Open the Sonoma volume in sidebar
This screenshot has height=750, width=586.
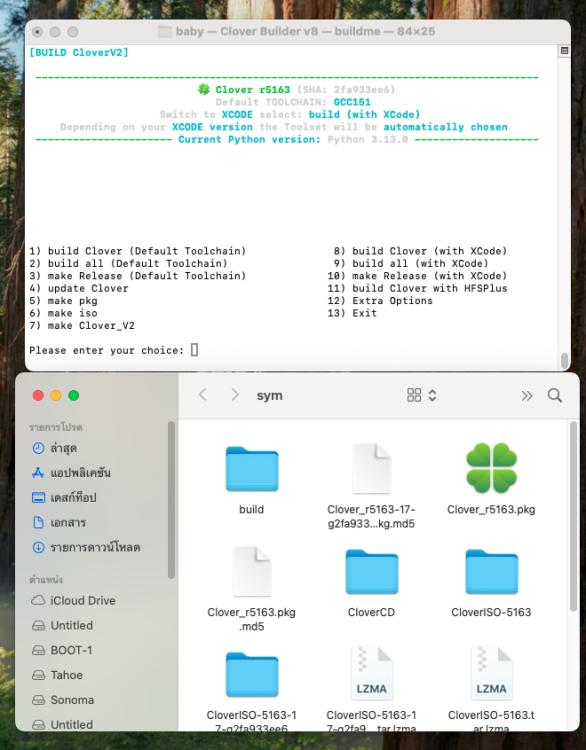(72, 700)
